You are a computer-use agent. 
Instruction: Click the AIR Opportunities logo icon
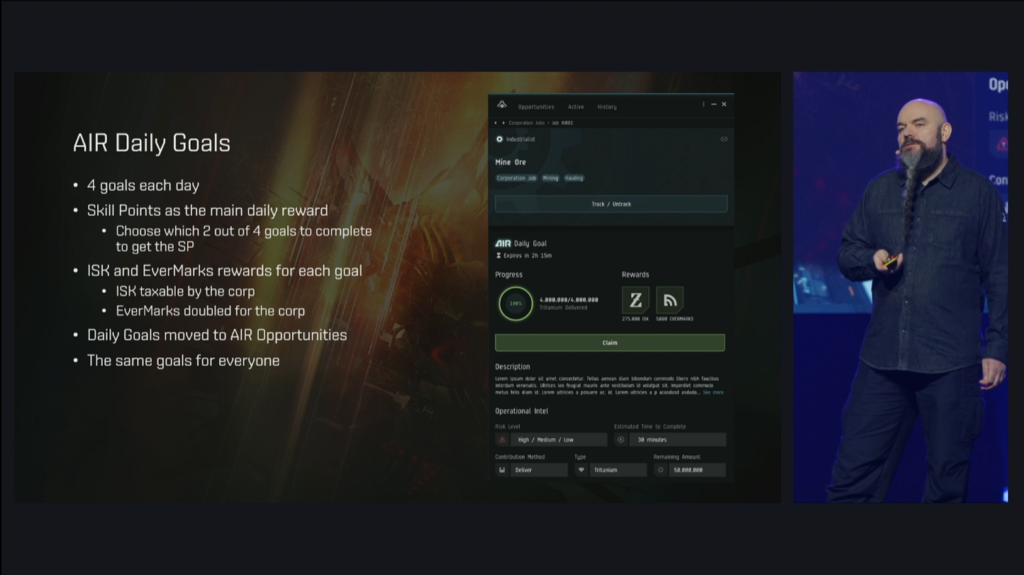point(502,105)
